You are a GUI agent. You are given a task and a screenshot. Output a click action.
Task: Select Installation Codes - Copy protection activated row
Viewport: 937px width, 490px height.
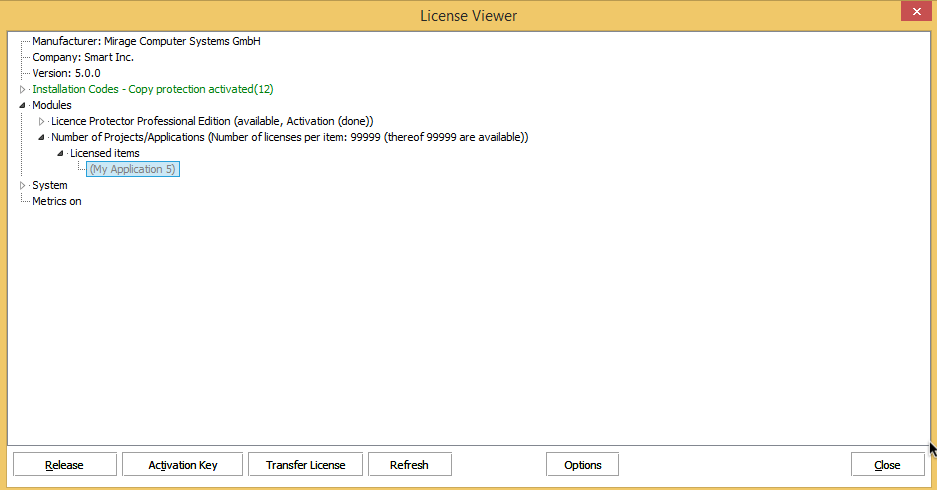pos(153,89)
